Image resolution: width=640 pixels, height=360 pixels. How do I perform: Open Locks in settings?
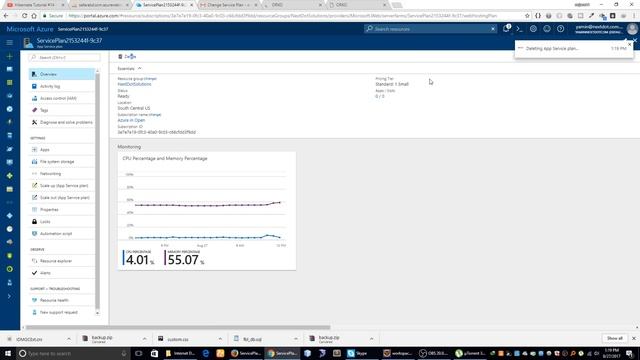click(62, 222)
